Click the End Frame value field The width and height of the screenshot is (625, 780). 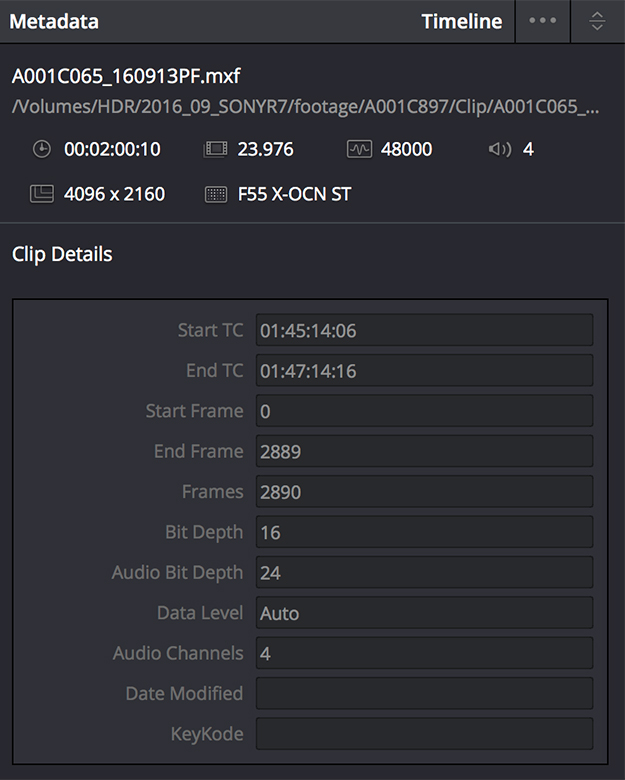(x=424, y=451)
